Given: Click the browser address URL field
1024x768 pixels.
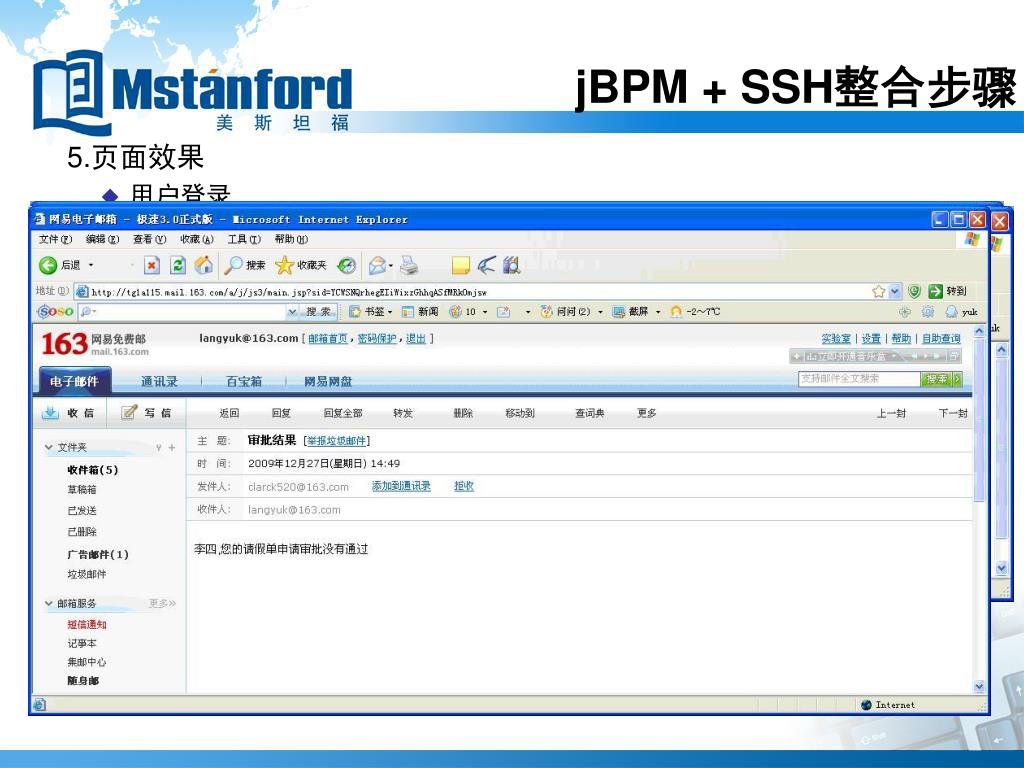Looking at the screenshot, I should [480, 291].
